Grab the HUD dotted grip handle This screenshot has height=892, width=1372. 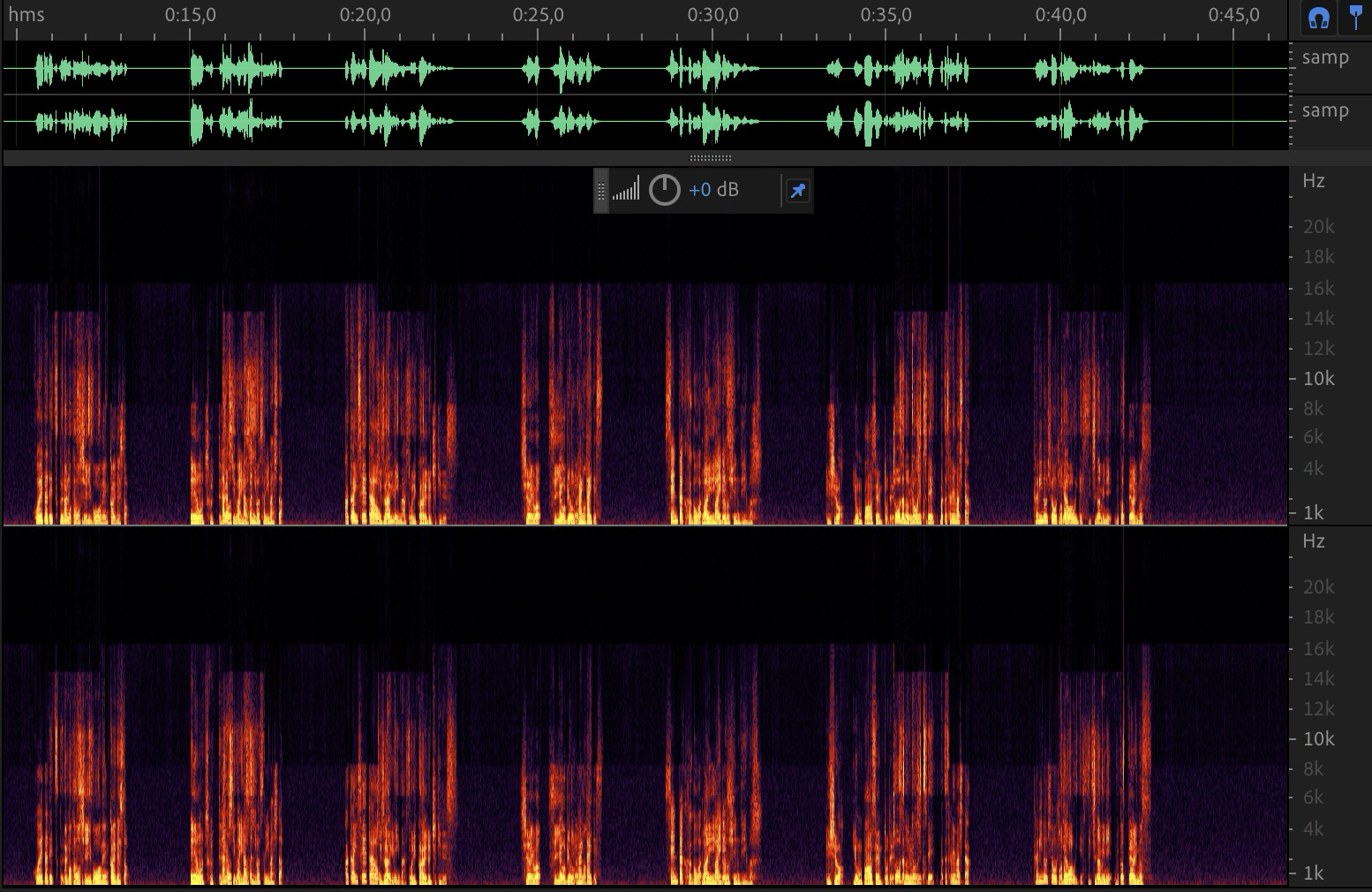click(601, 191)
